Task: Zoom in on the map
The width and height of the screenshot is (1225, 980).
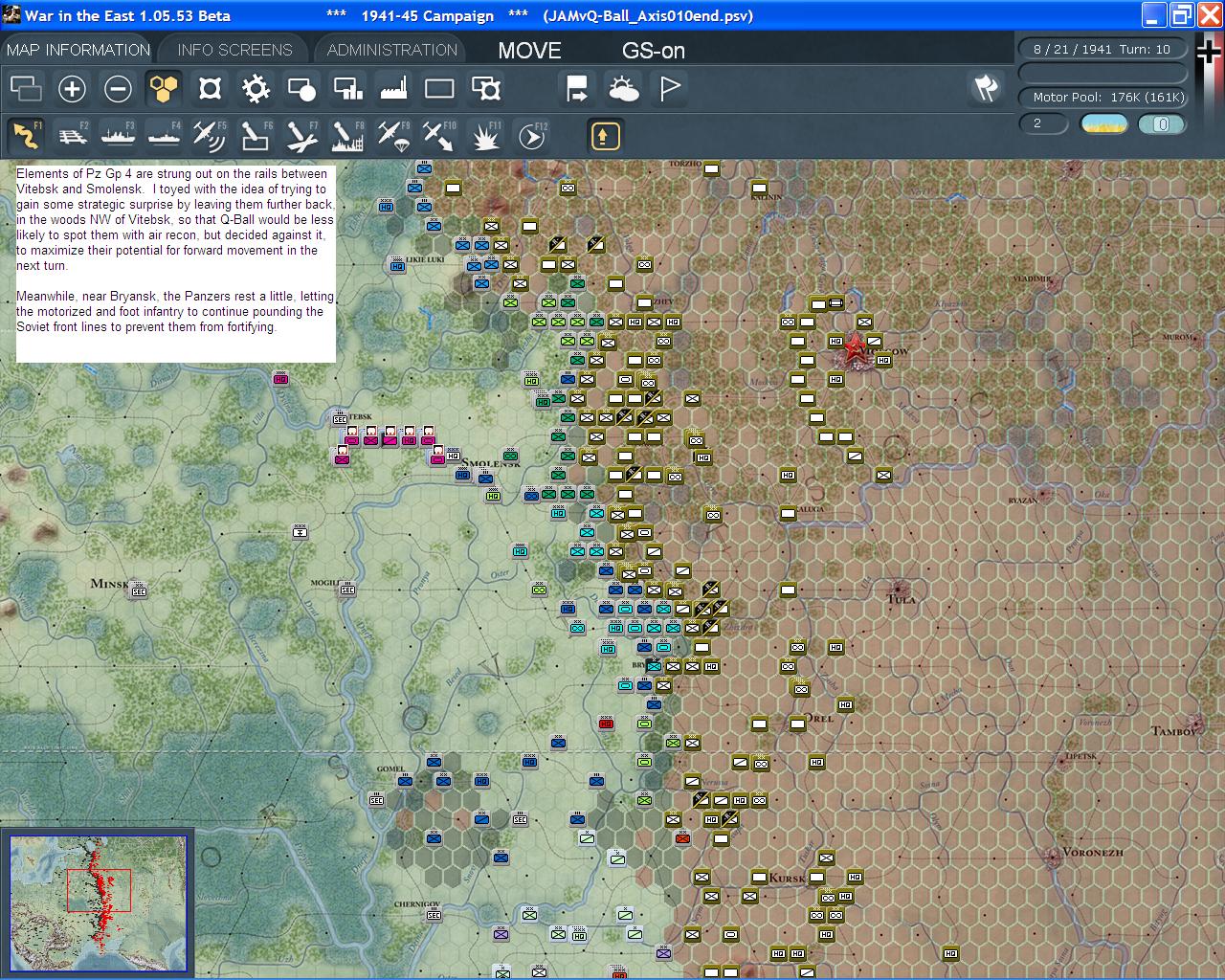Action: point(72,89)
